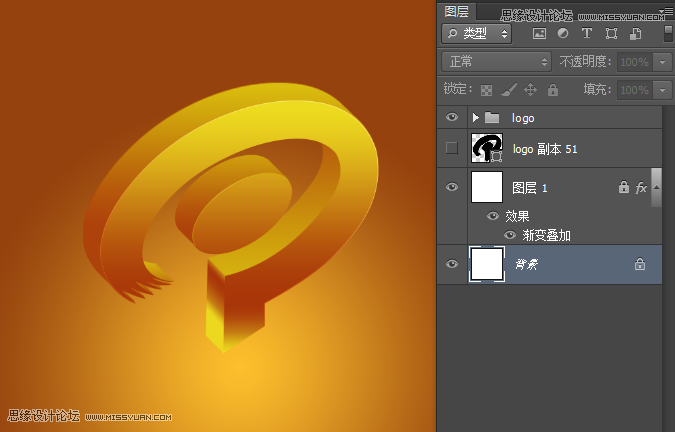
Task: Filter layers by pixel layer icon
Action: [x=539, y=34]
